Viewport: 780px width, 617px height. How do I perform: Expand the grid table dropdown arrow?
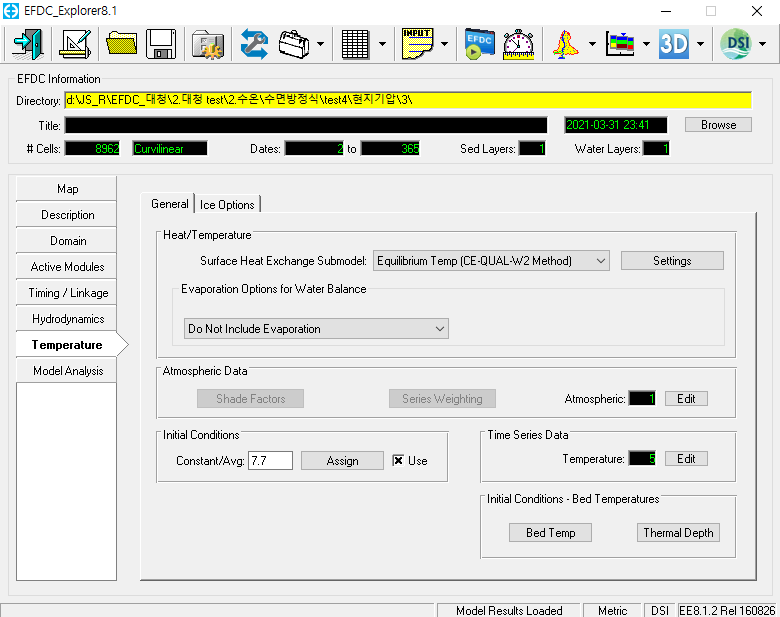pos(382,44)
